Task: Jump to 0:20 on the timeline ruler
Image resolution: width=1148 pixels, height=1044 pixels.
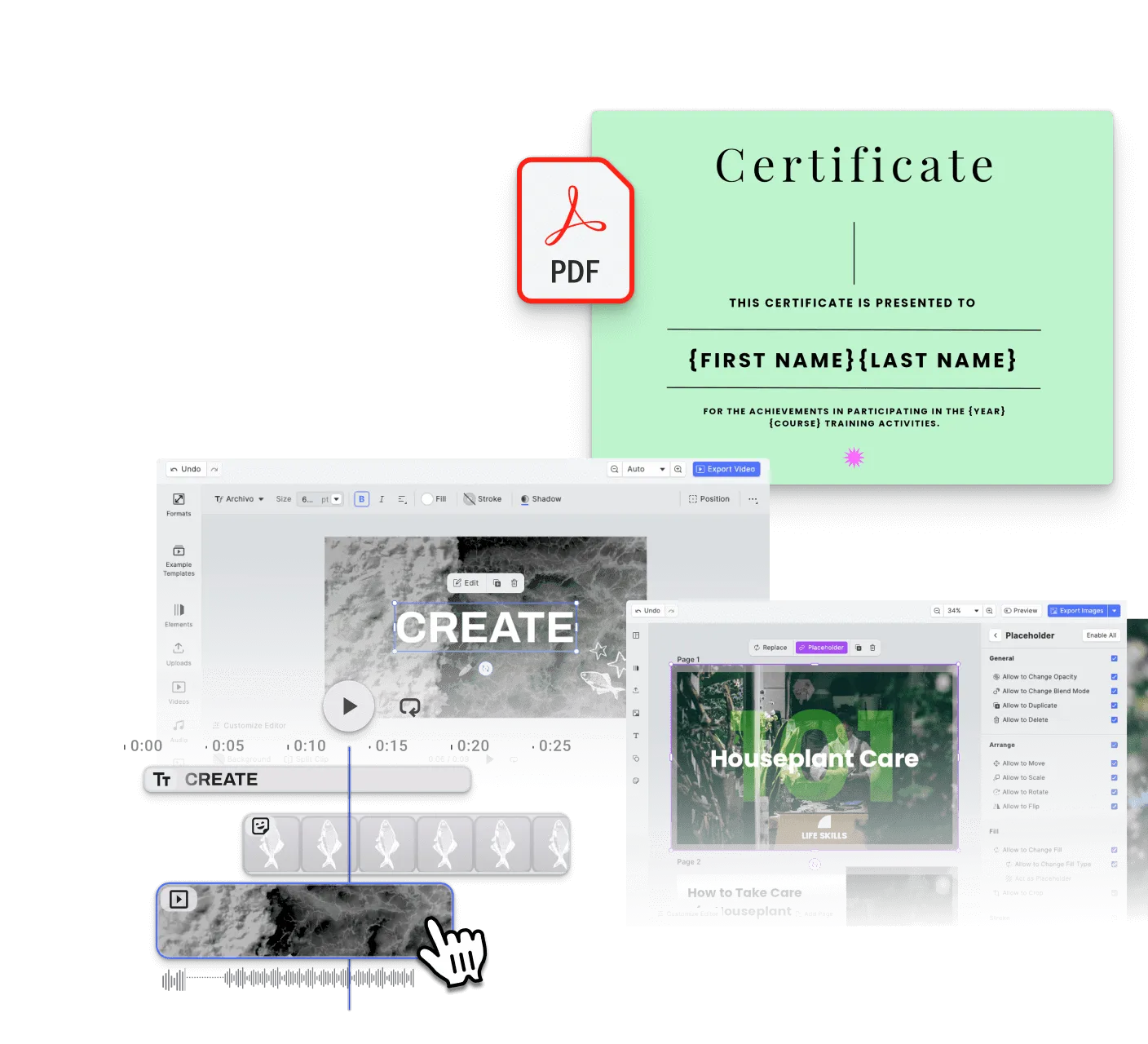Action: pos(473,745)
